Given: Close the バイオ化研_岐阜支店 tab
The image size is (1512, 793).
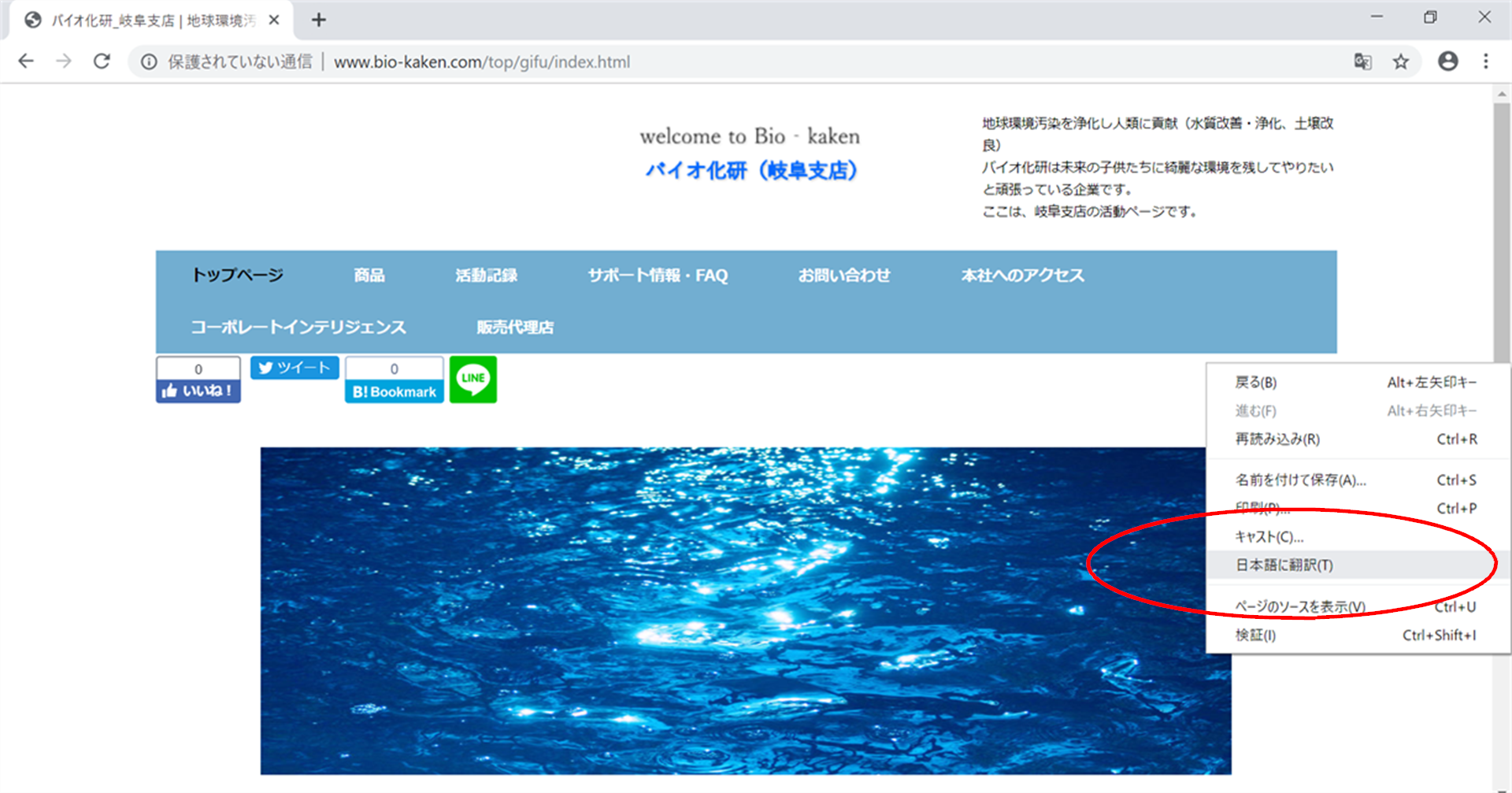Looking at the screenshot, I should 274,20.
